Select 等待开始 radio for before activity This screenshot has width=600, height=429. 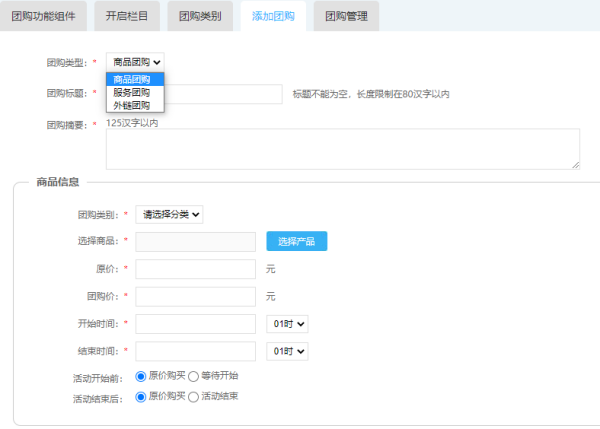pyautogui.click(x=195, y=376)
